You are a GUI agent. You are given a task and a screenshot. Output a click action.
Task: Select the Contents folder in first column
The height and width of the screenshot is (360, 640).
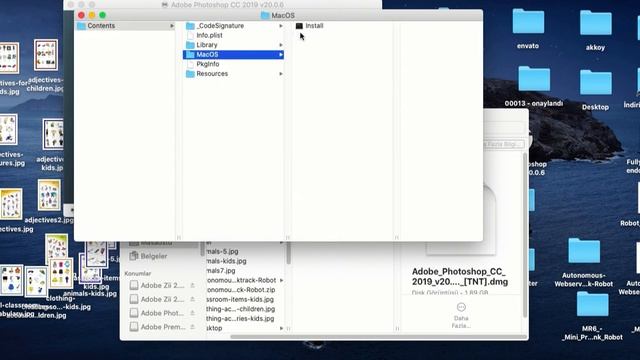point(125,26)
